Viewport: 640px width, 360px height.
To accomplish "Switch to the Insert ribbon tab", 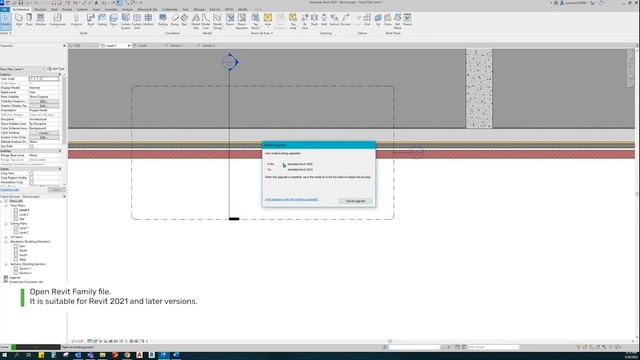I will [x=96, y=9].
